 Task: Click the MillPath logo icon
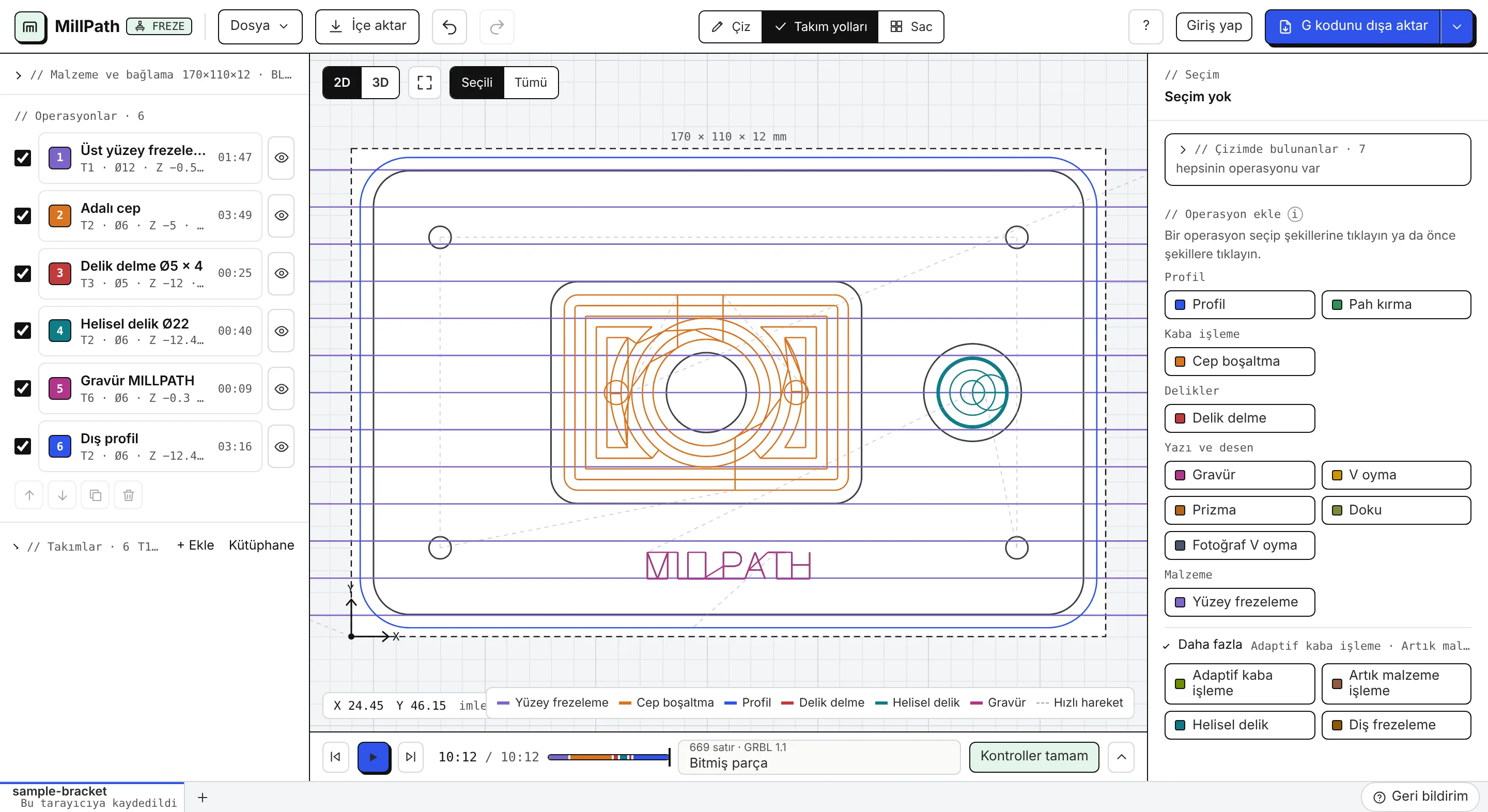(30, 26)
